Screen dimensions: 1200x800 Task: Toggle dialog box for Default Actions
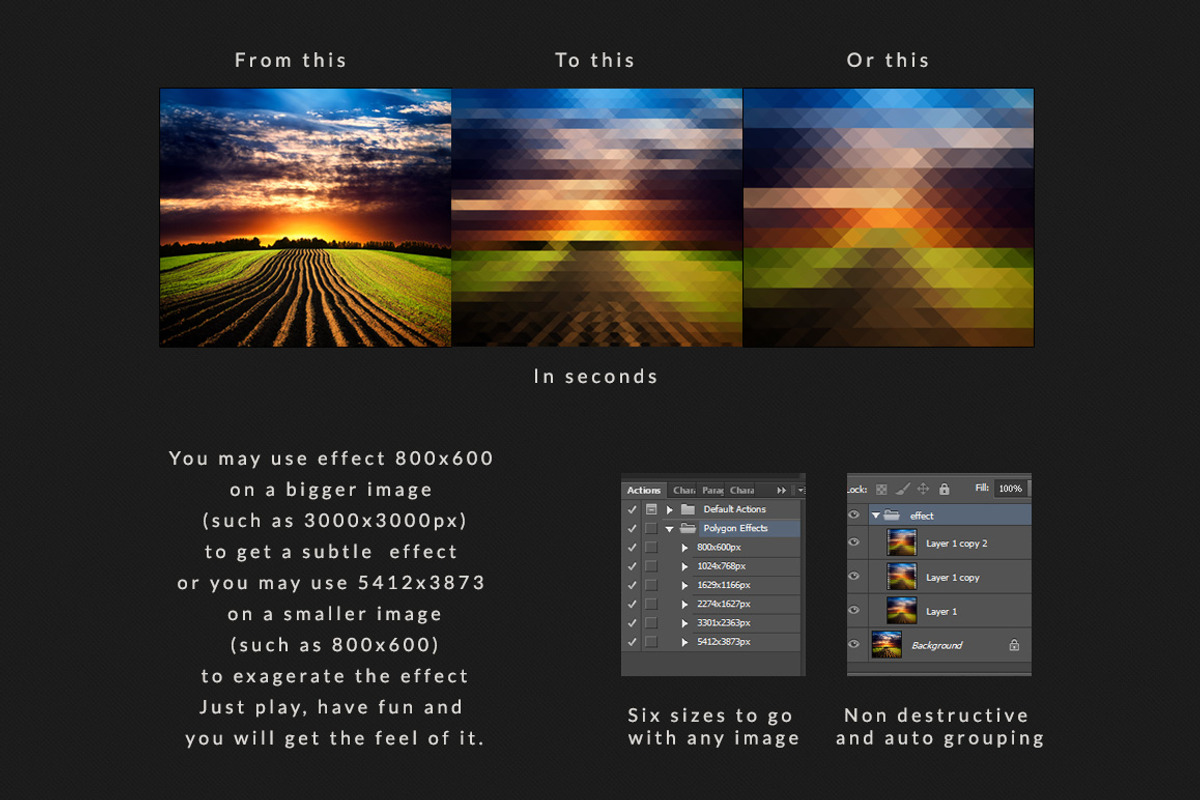tap(651, 509)
